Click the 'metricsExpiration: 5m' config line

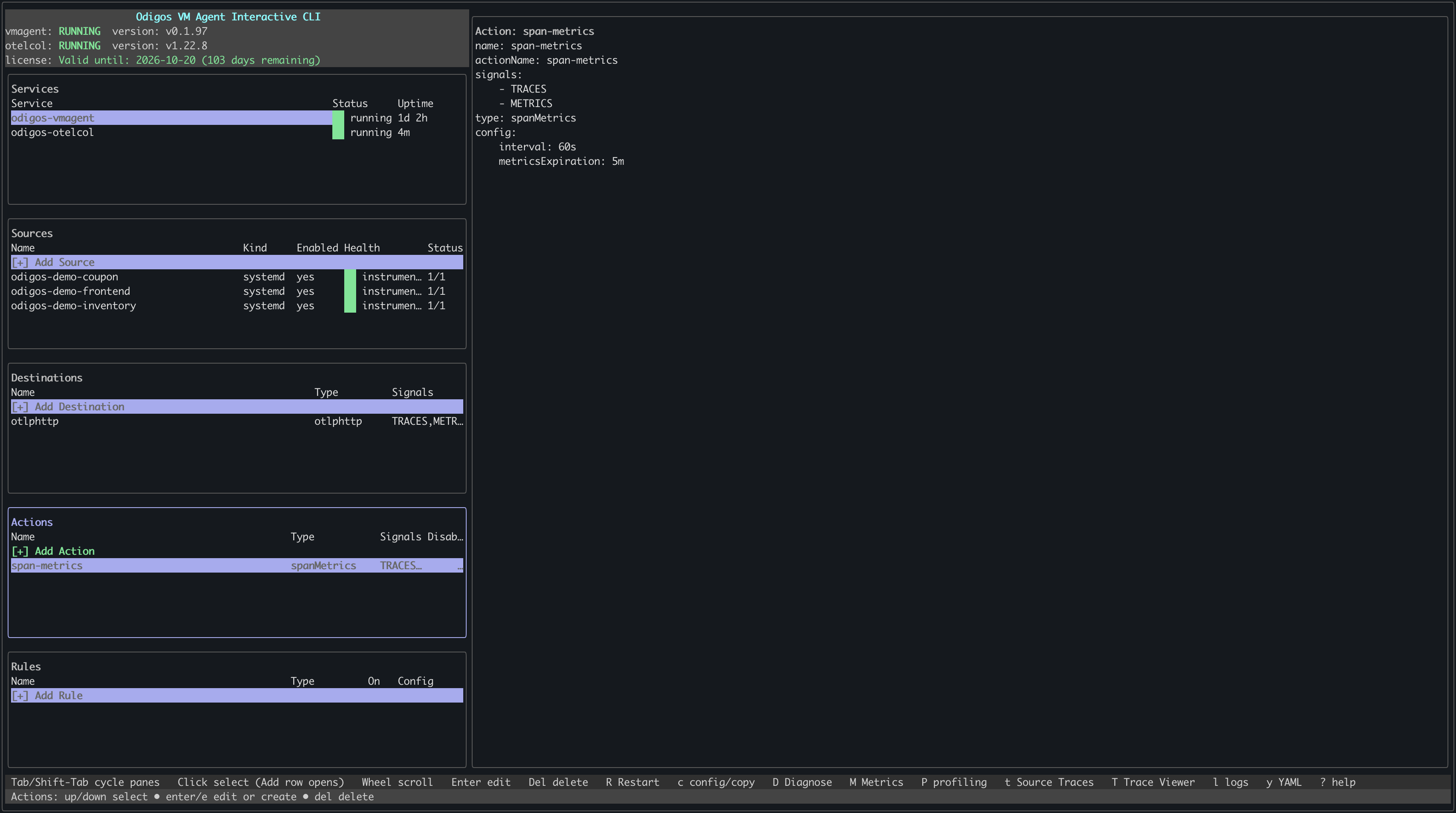561,161
